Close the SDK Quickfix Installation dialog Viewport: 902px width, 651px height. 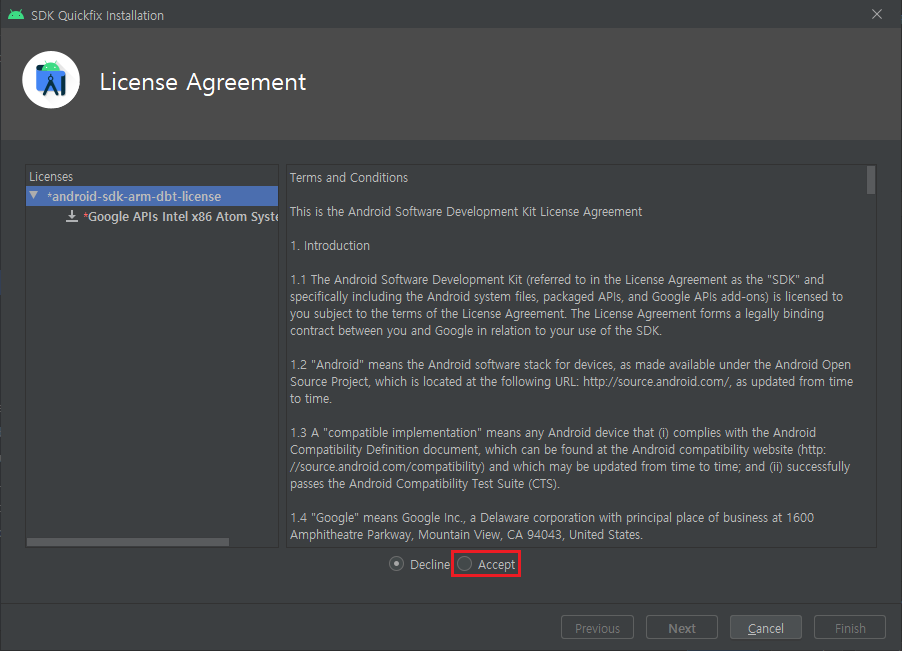[877, 14]
